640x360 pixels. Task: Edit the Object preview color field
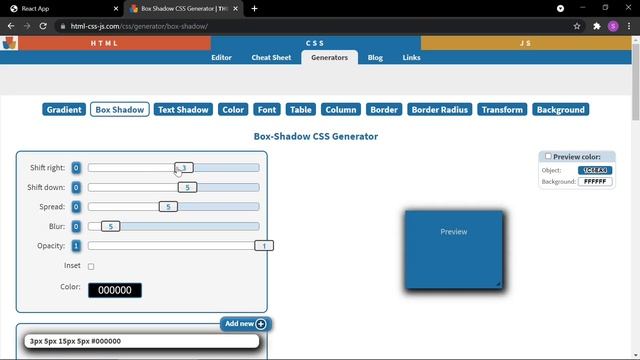(595, 170)
